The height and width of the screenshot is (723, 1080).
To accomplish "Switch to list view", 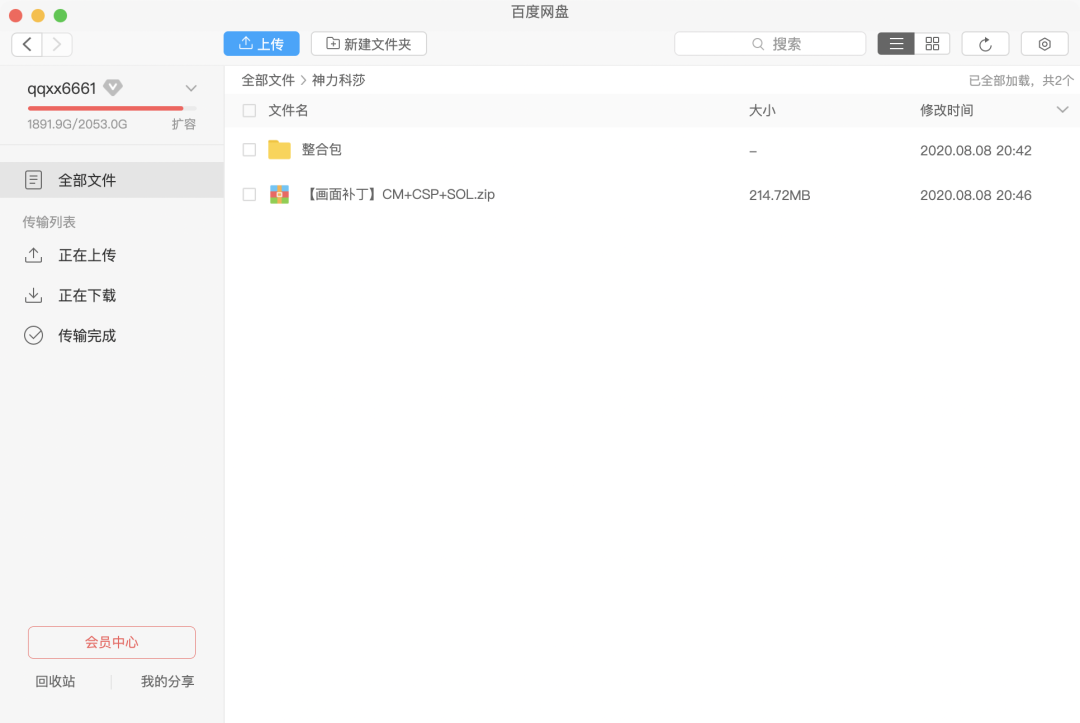I will 896,44.
